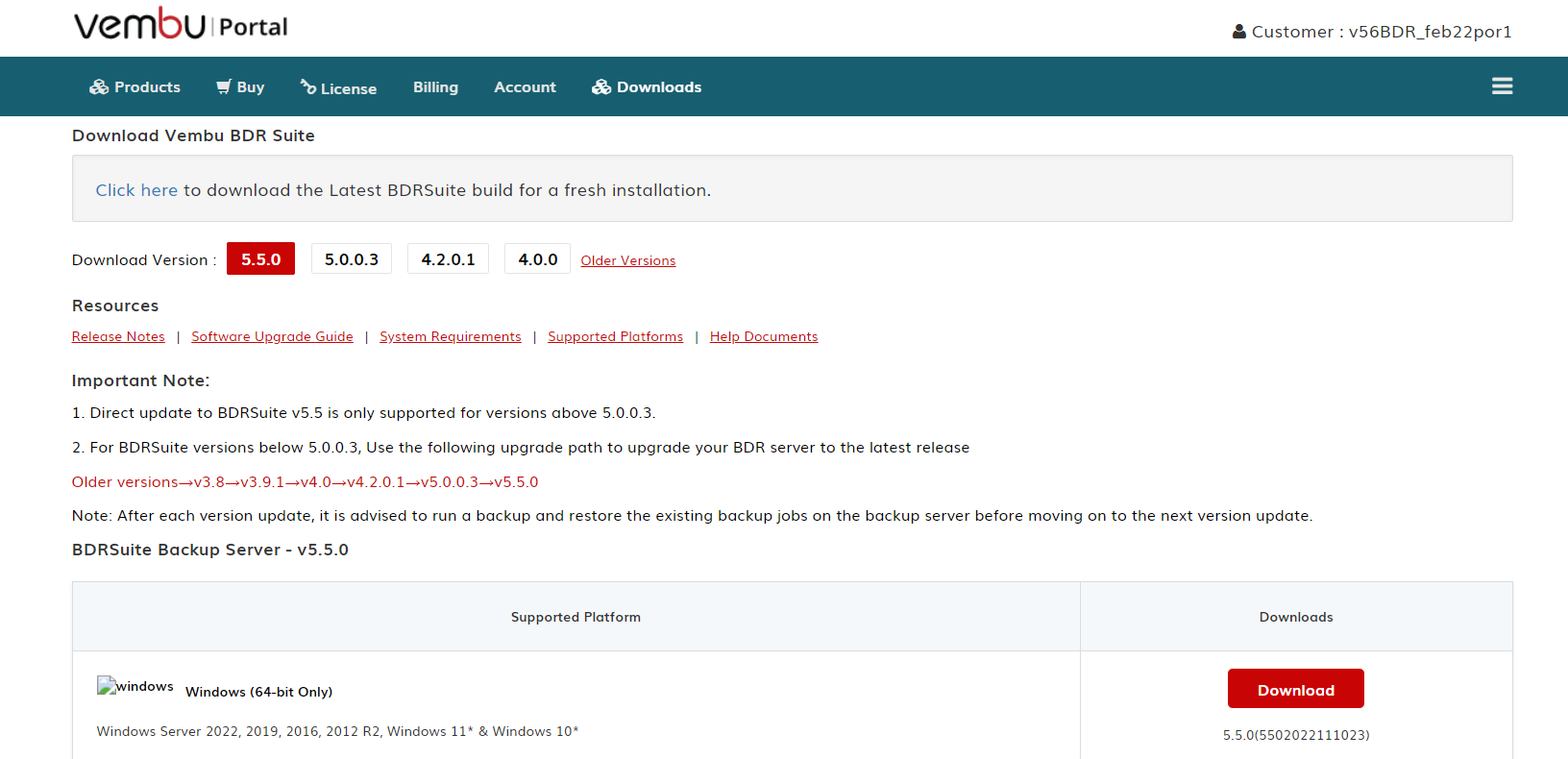The width and height of the screenshot is (1568, 759).
Task: Select download version 5.5.0
Action: [x=260, y=259]
